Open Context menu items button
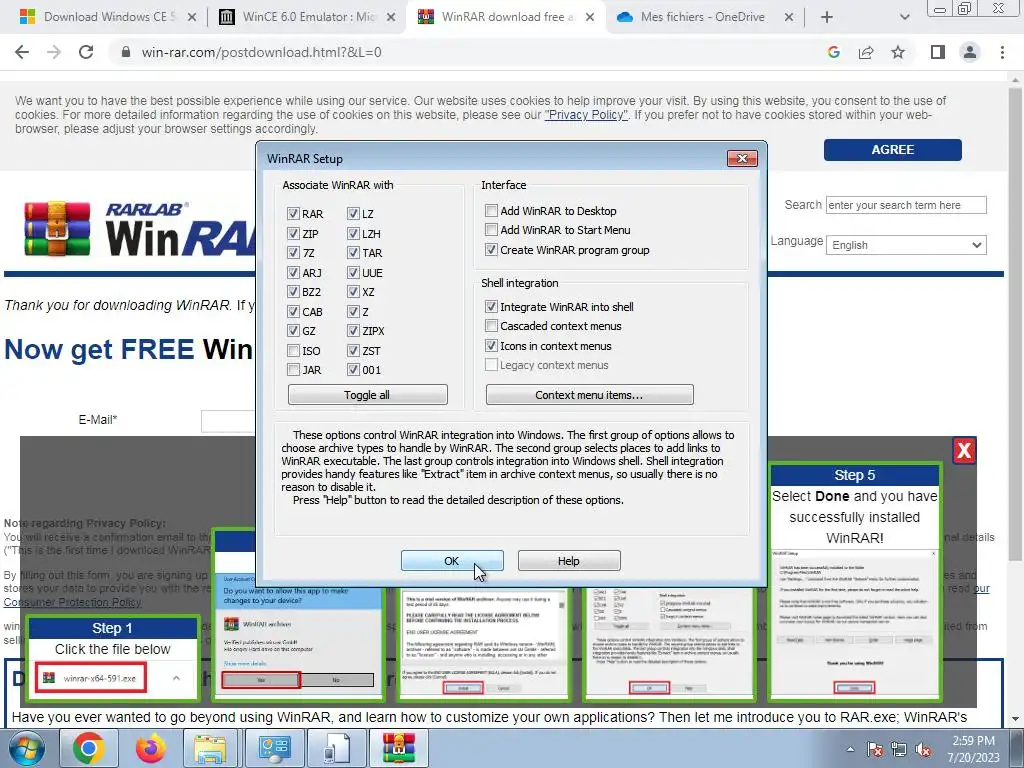1024x768 pixels. point(589,394)
